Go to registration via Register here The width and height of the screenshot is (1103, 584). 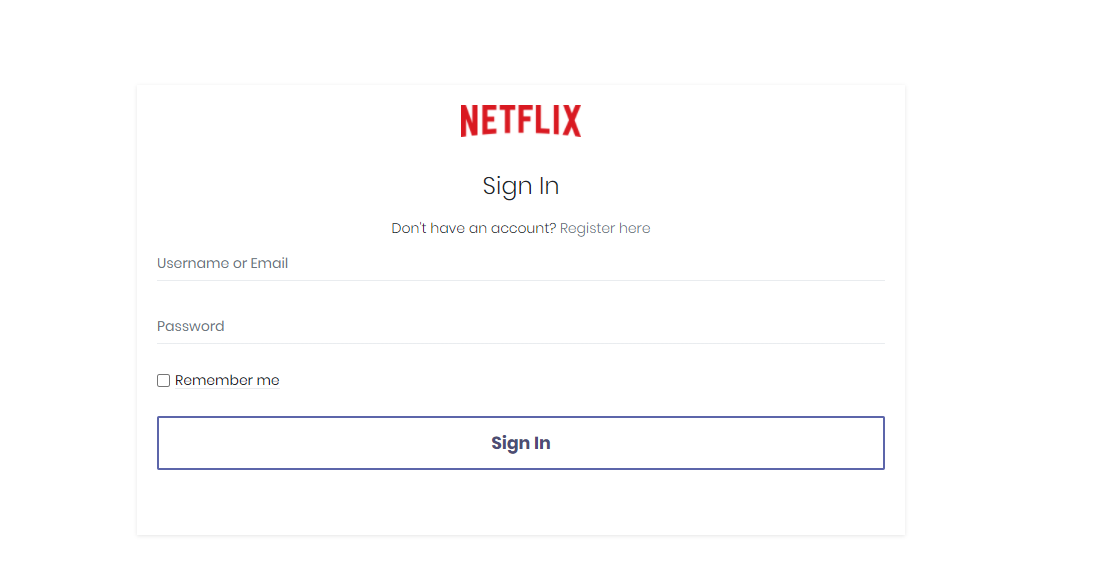pos(605,228)
